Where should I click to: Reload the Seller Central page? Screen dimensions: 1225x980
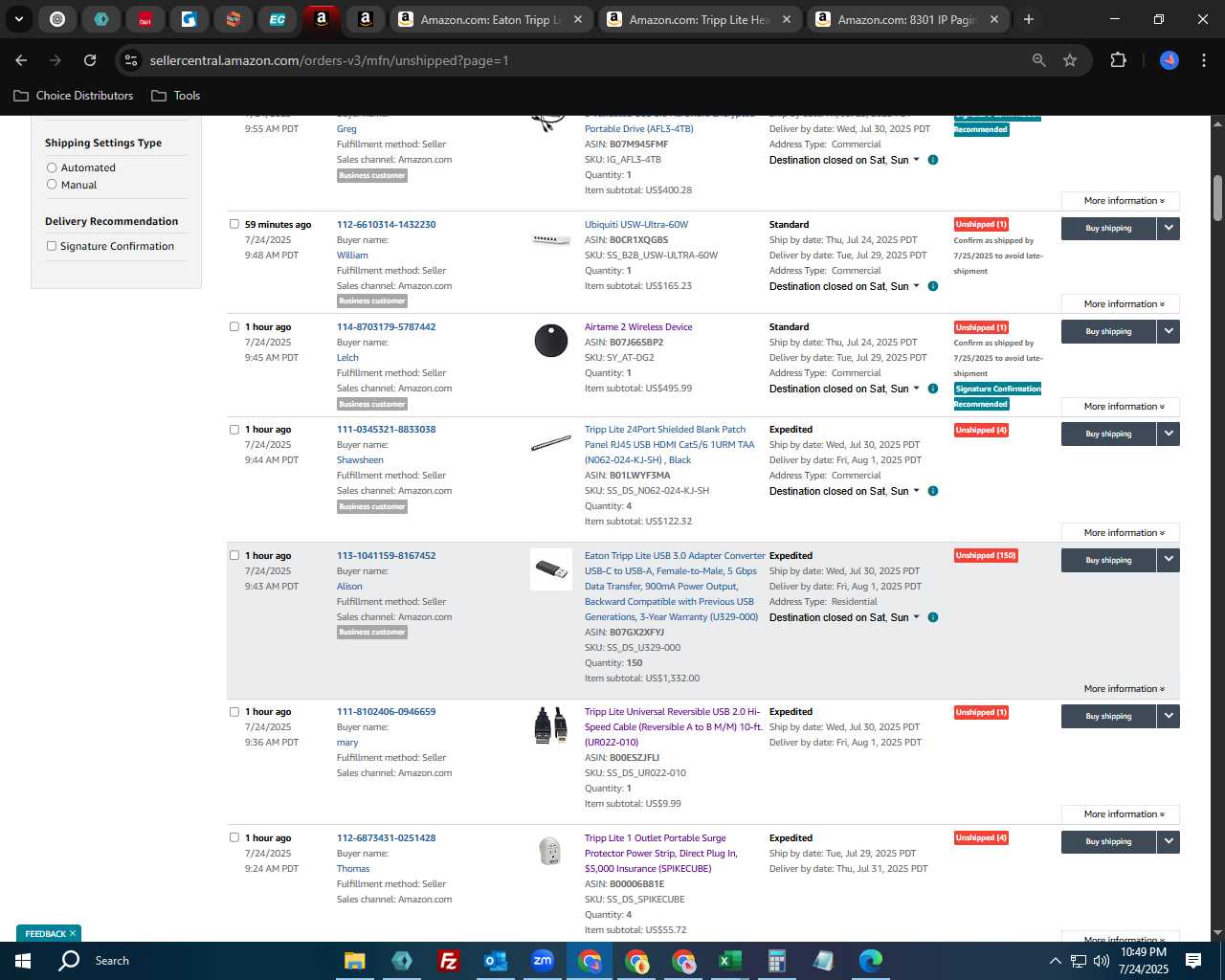pyautogui.click(x=90, y=60)
